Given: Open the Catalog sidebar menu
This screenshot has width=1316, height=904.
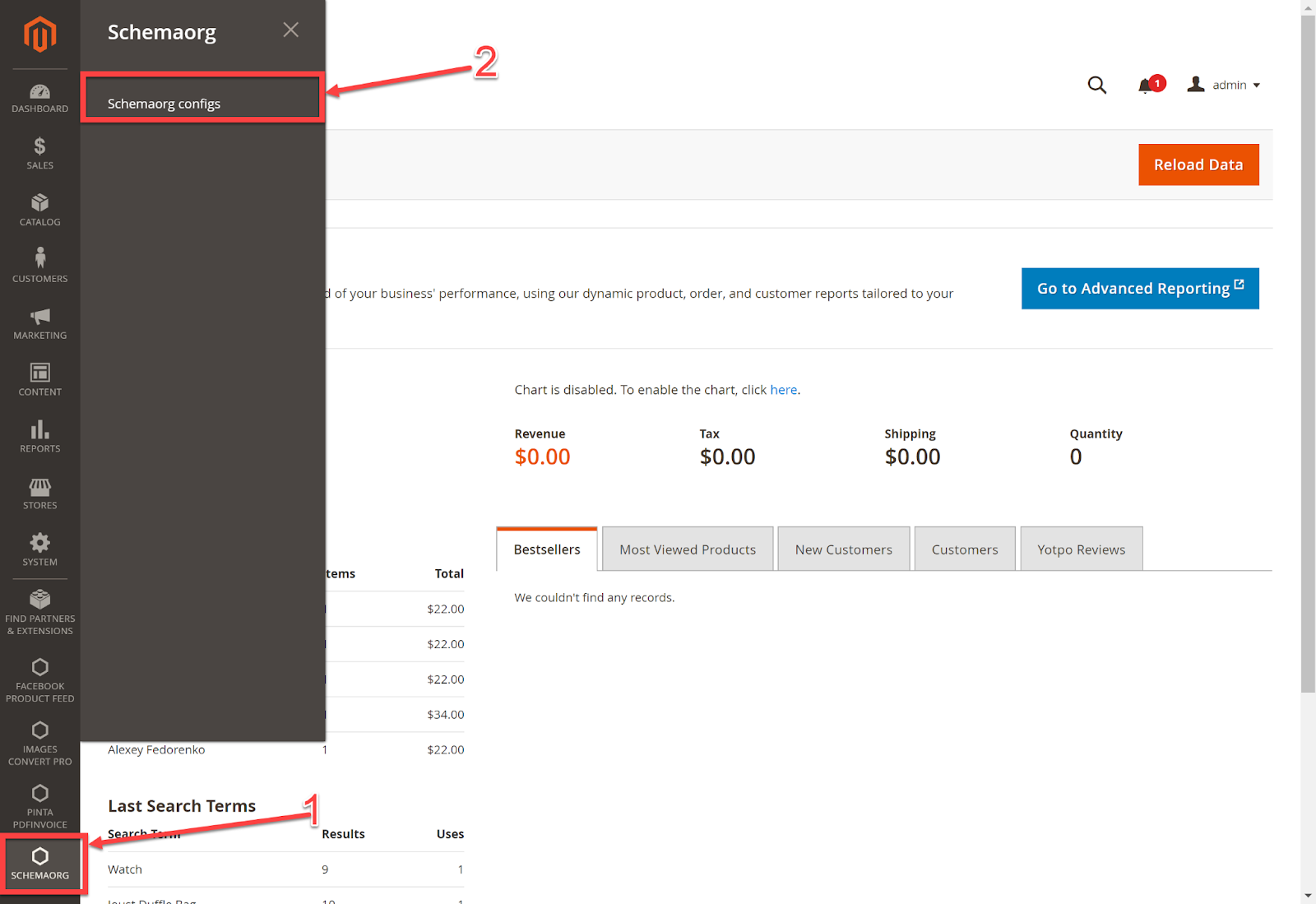Looking at the screenshot, I should 39,211.
